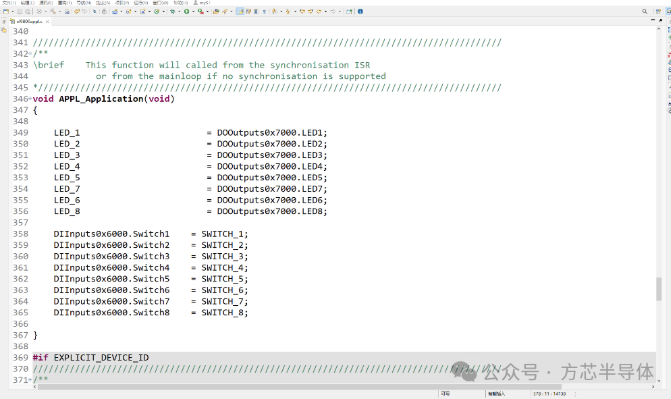This screenshot has width=671, height=399.
Task: Open Debug configurations dropdown arrow
Action: [179, 12]
